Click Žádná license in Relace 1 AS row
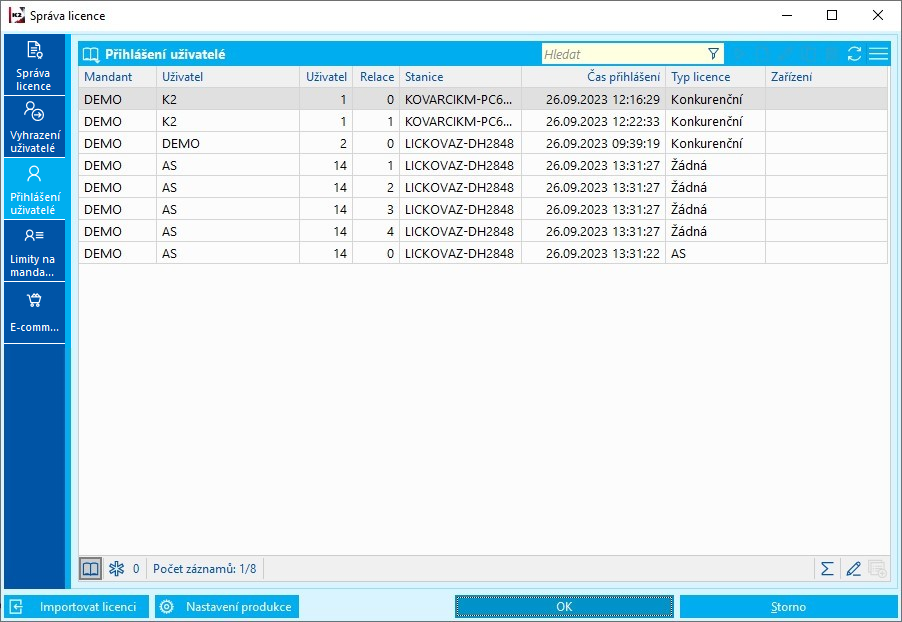Image resolution: width=902 pixels, height=622 pixels. (x=716, y=166)
